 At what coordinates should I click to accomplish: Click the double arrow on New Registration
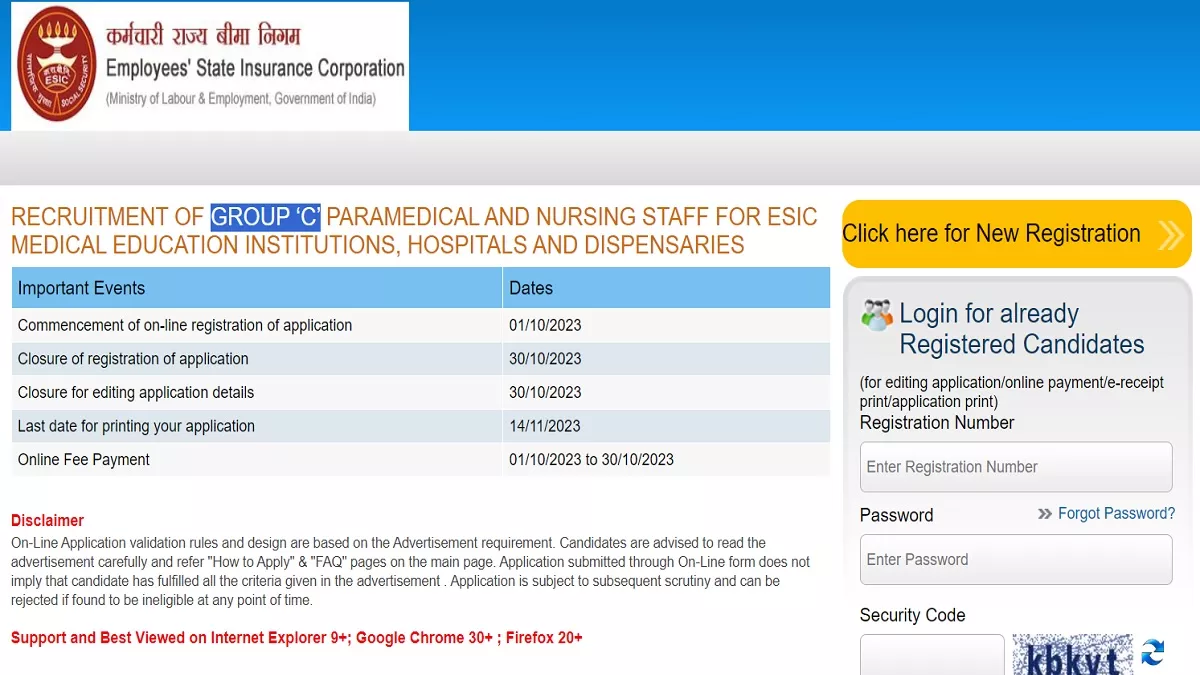(1170, 234)
